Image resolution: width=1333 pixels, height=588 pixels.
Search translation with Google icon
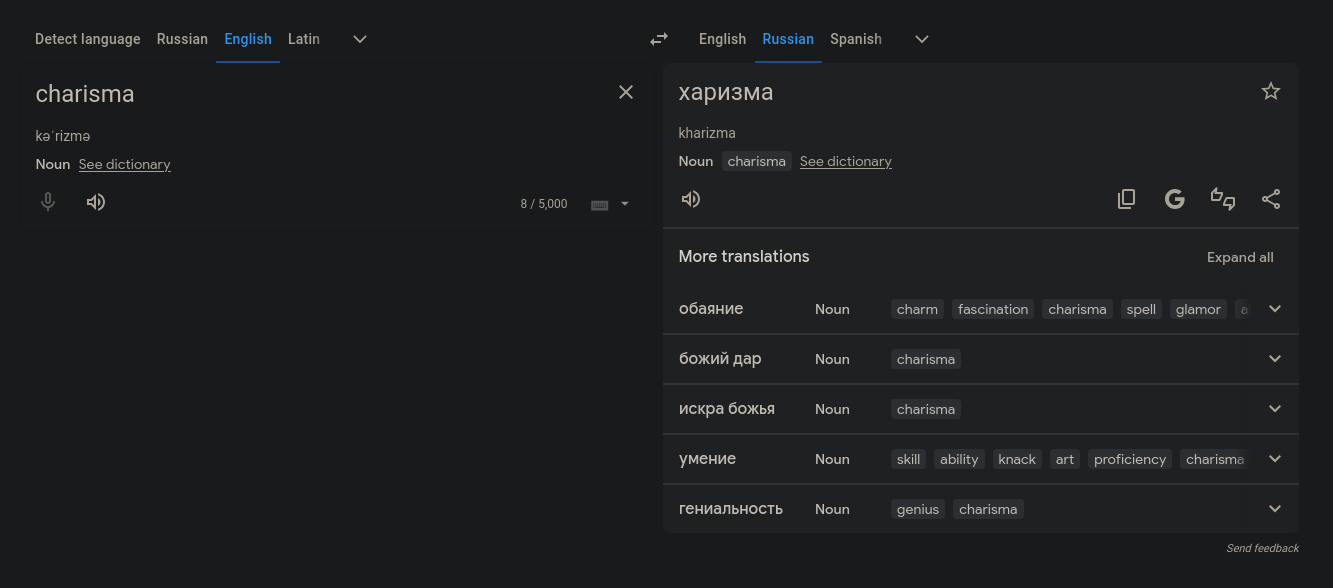pos(1175,199)
